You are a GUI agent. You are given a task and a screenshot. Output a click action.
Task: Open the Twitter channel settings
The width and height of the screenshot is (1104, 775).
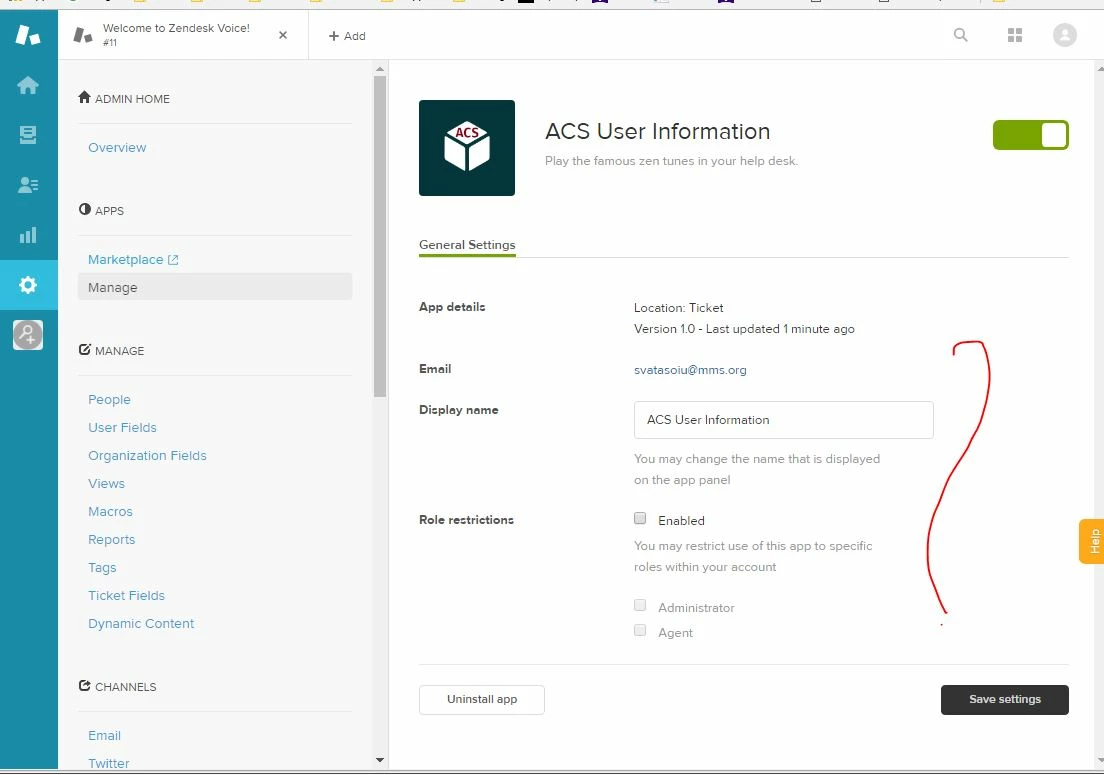pyautogui.click(x=108, y=763)
